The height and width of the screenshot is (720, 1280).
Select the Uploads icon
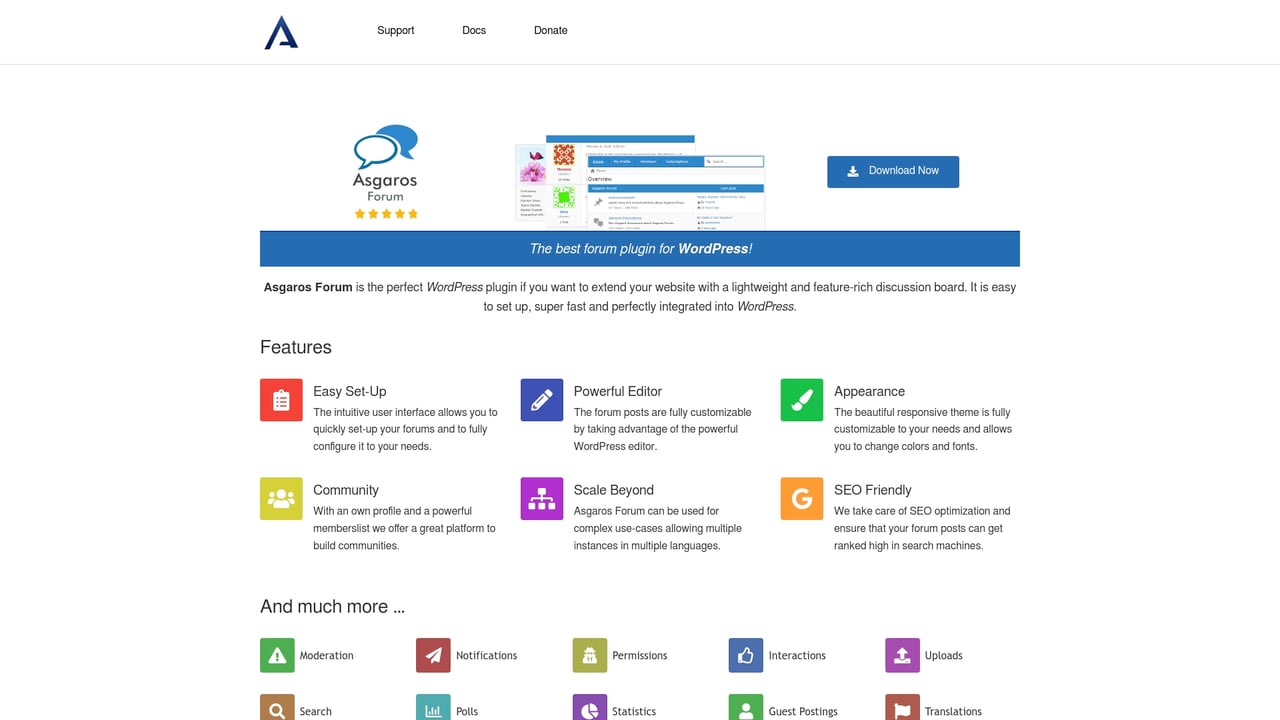click(x=901, y=655)
